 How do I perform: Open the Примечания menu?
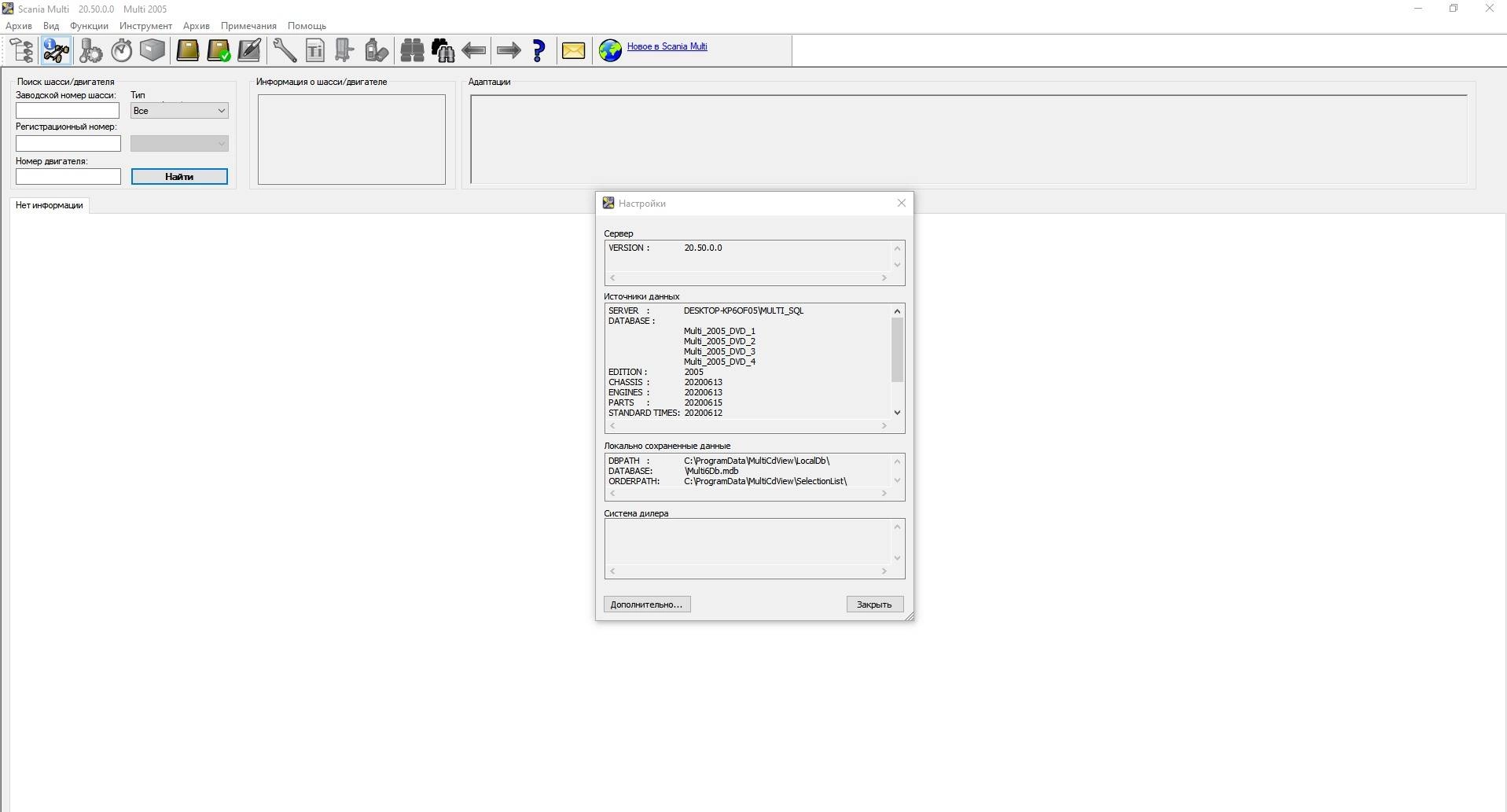coord(248,26)
